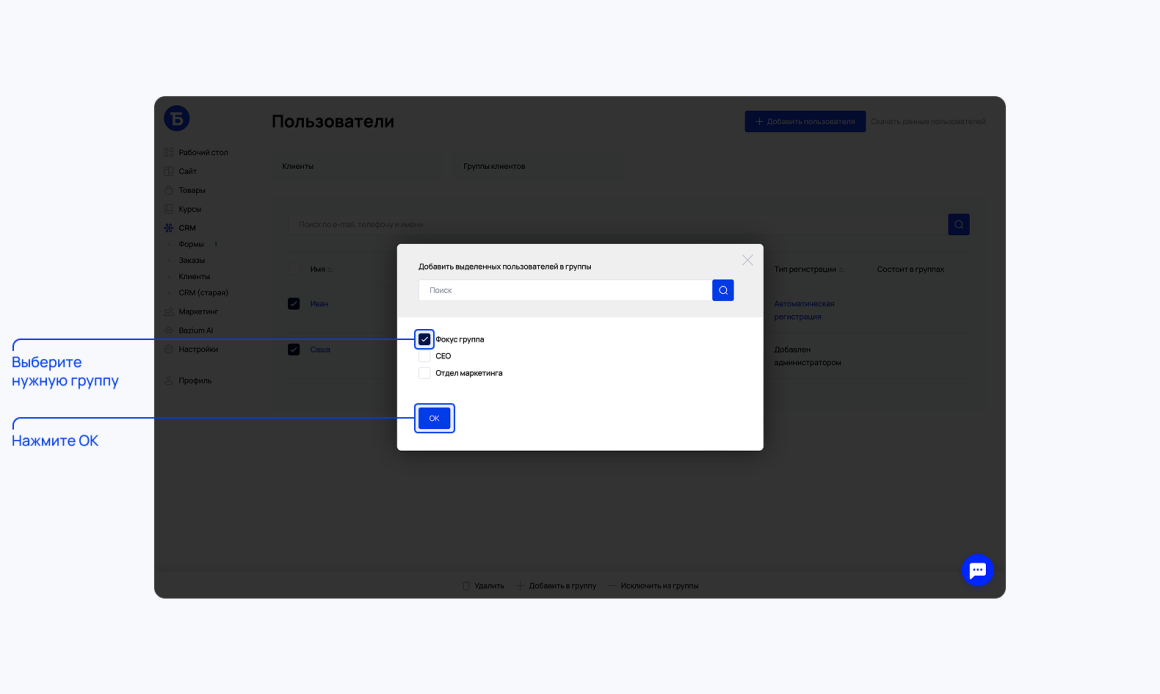
Task: Open Маркетинг in sidebar
Action: click(x=198, y=311)
